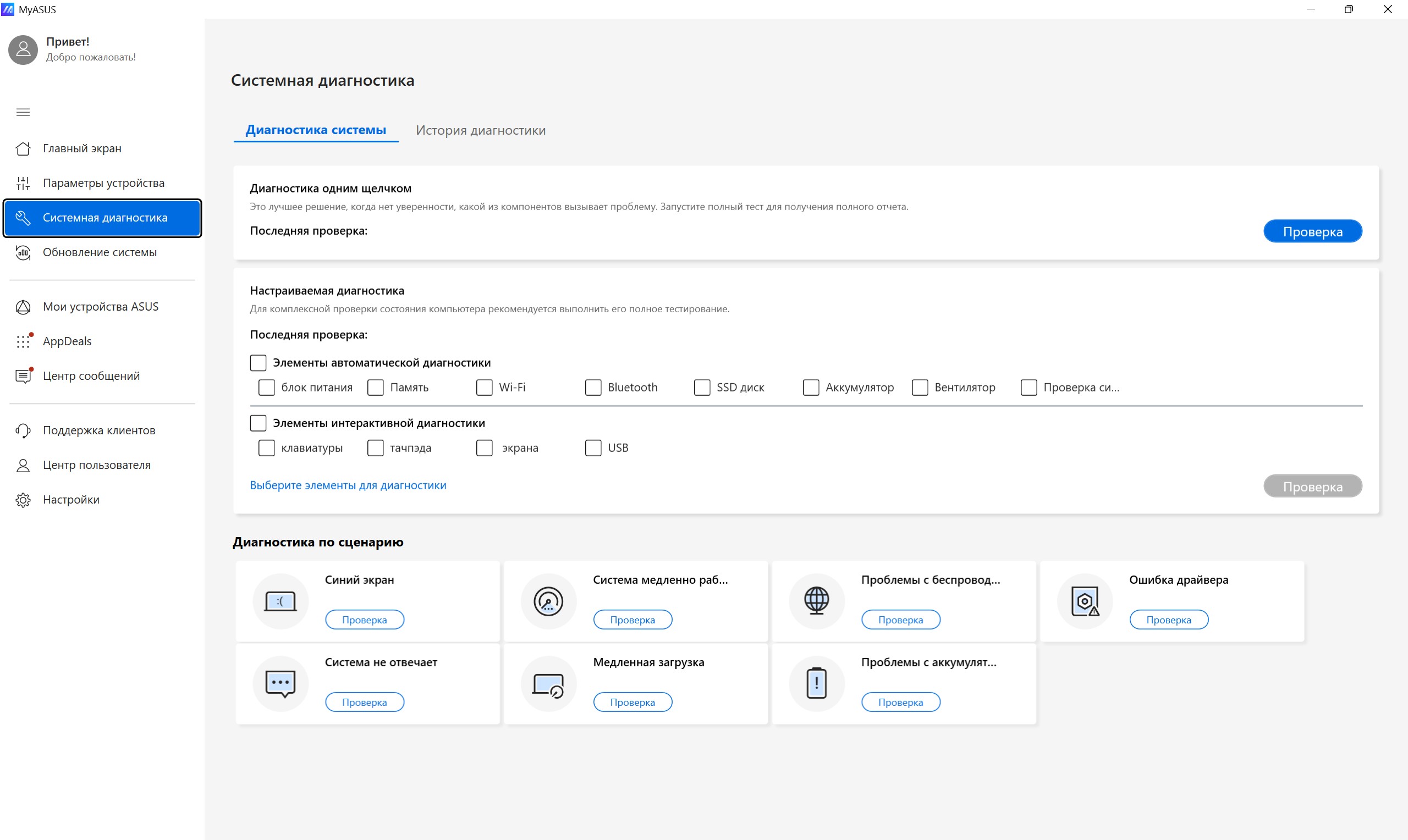Open Поддержка клиентов headset icon

tap(23, 430)
